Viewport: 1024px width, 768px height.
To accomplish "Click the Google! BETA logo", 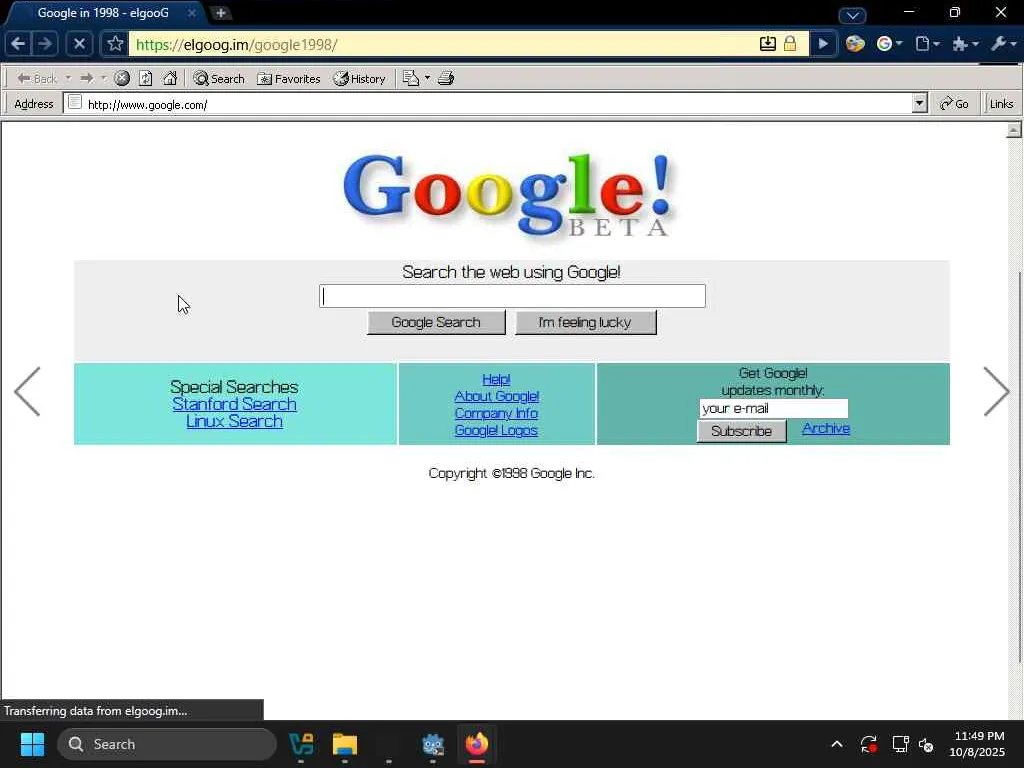I will (510, 195).
